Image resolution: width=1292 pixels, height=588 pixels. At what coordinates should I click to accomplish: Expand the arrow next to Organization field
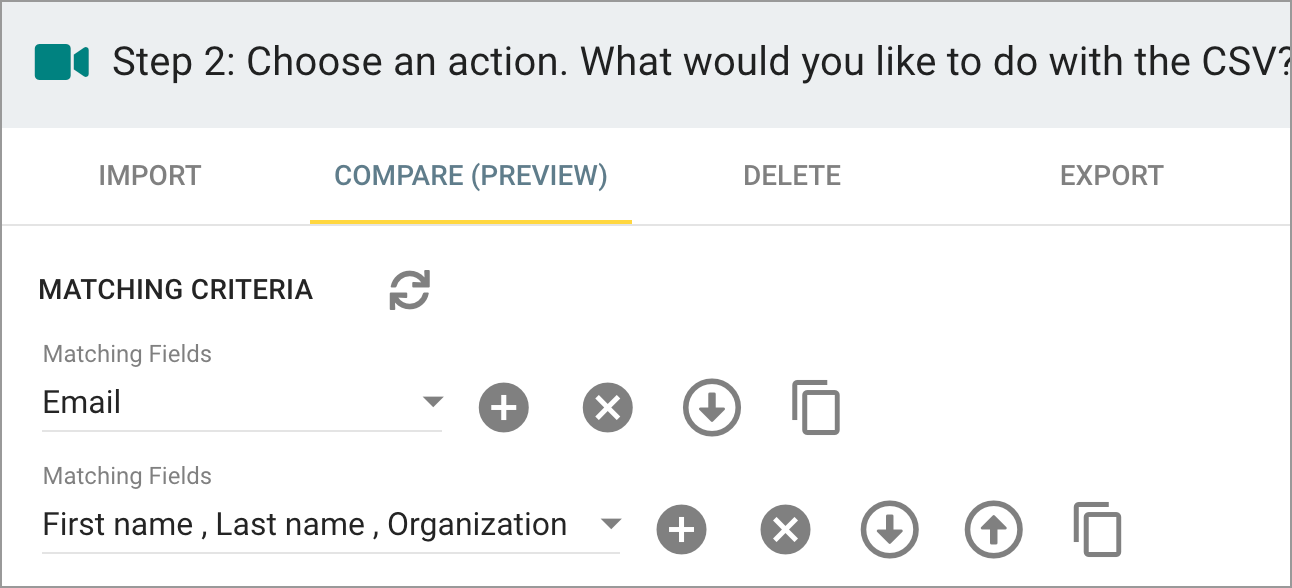tap(610, 524)
